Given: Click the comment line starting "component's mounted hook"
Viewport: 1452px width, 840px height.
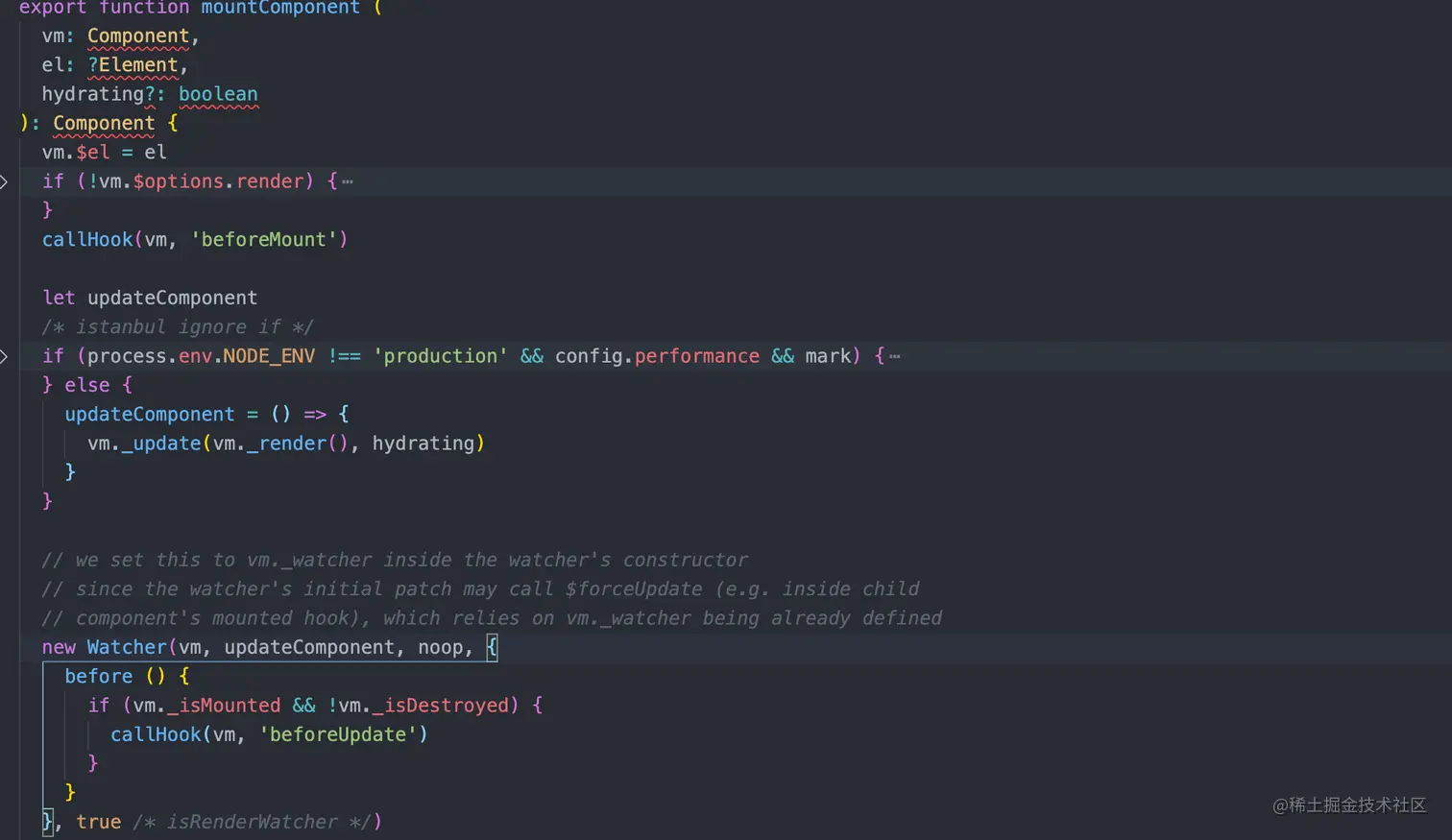Looking at the screenshot, I should pos(492,618).
